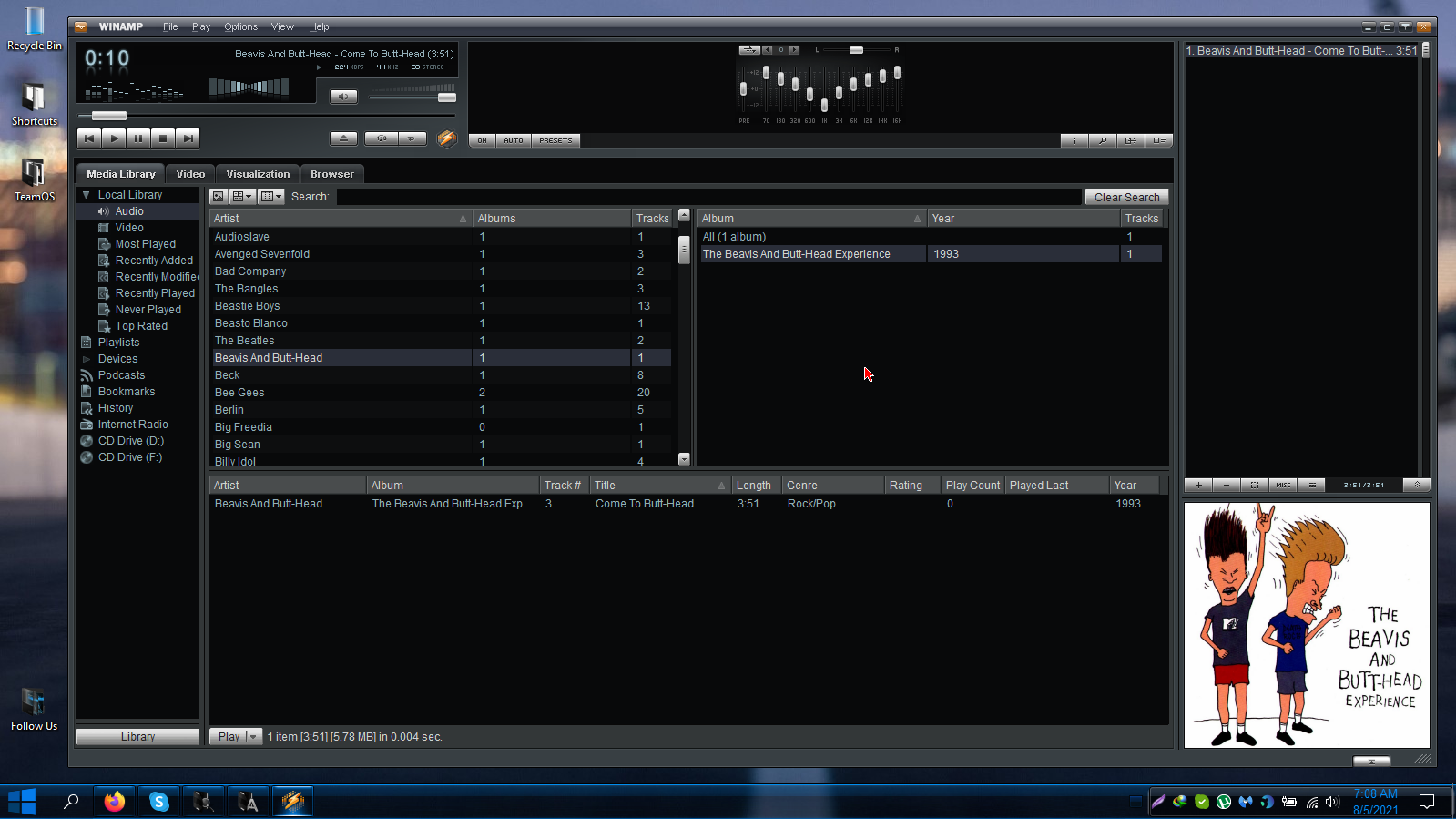
Task: Click the orange Winamp lightning logo
Action: click(x=446, y=138)
